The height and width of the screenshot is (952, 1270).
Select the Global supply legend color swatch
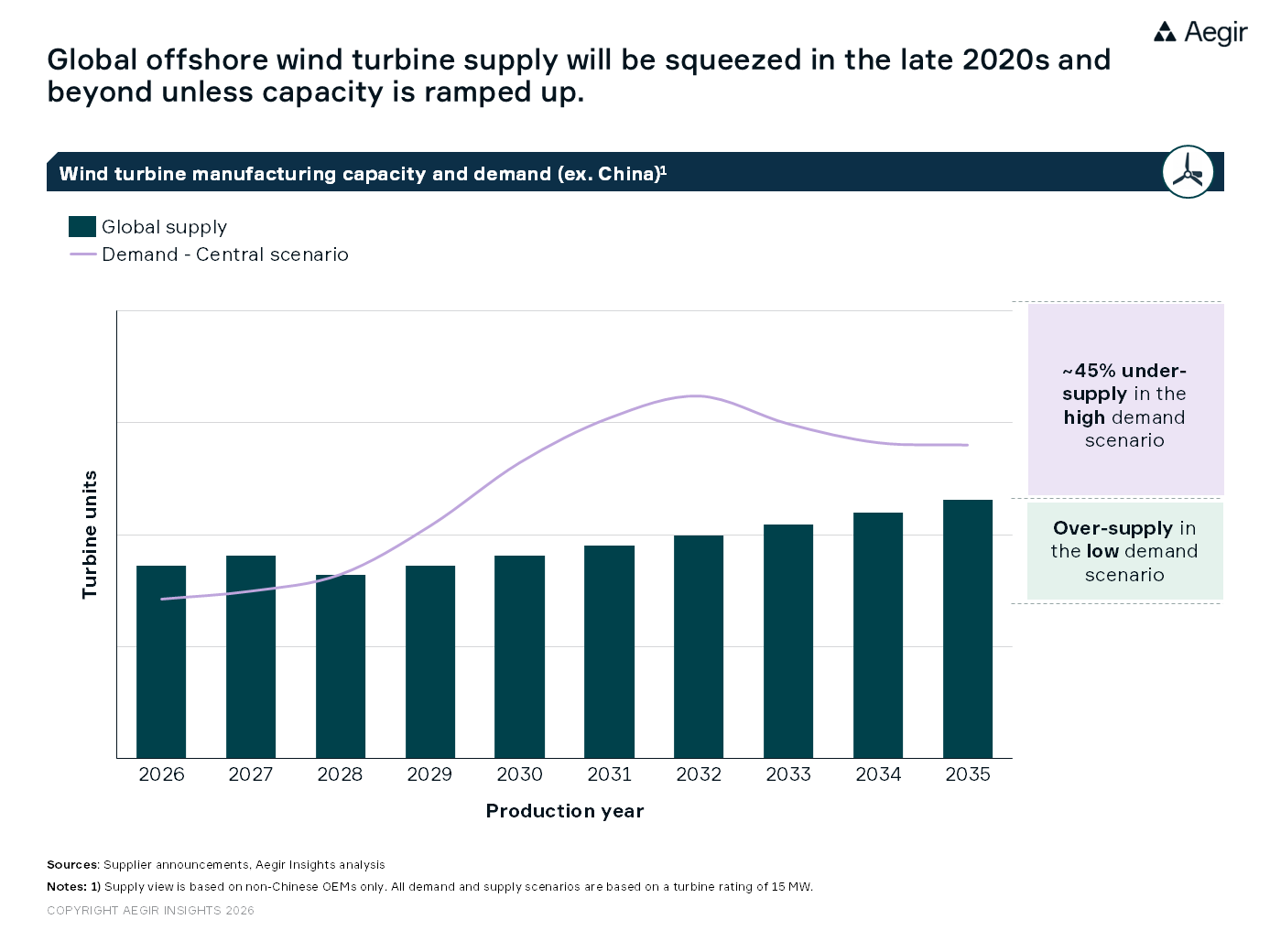click(82, 227)
